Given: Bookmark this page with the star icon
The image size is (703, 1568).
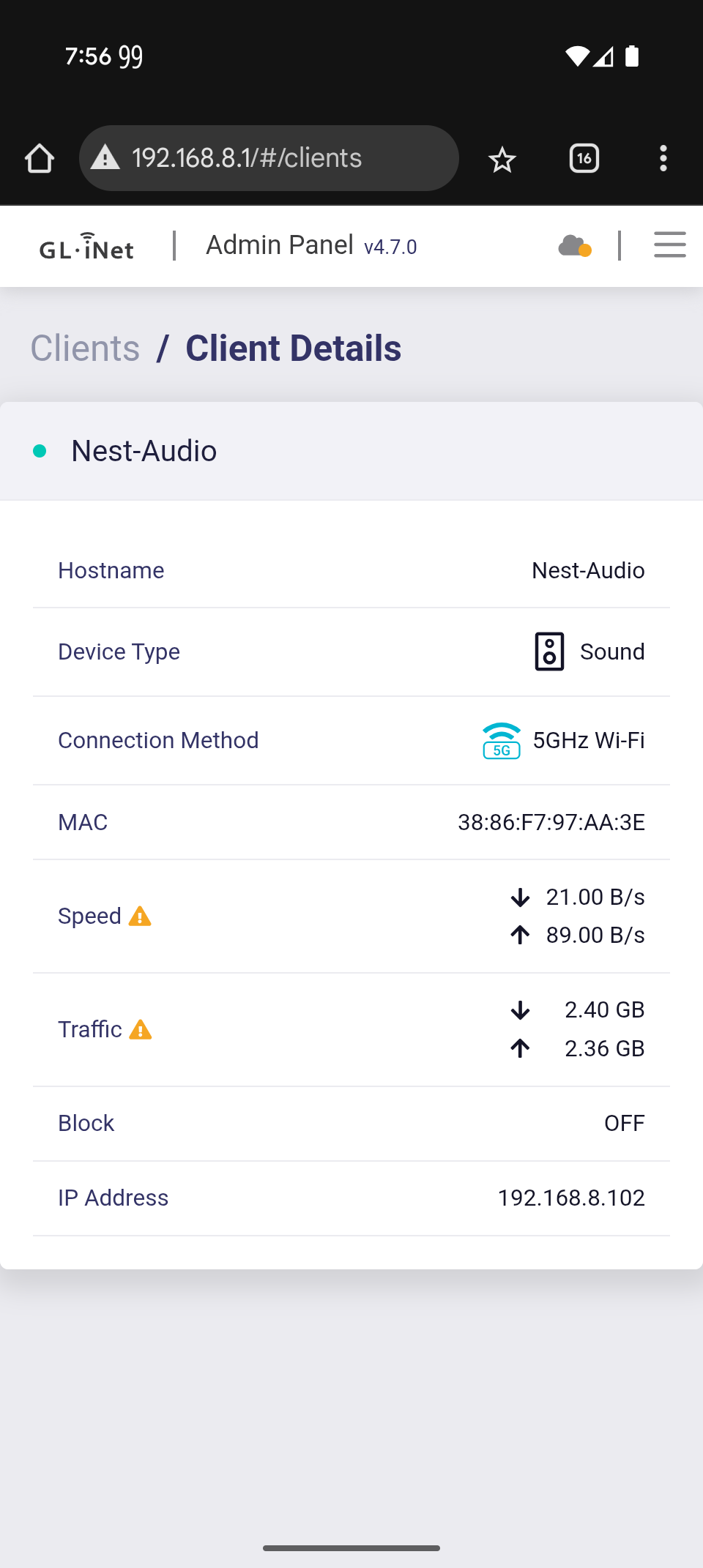Looking at the screenshot, I should point(502,159).
